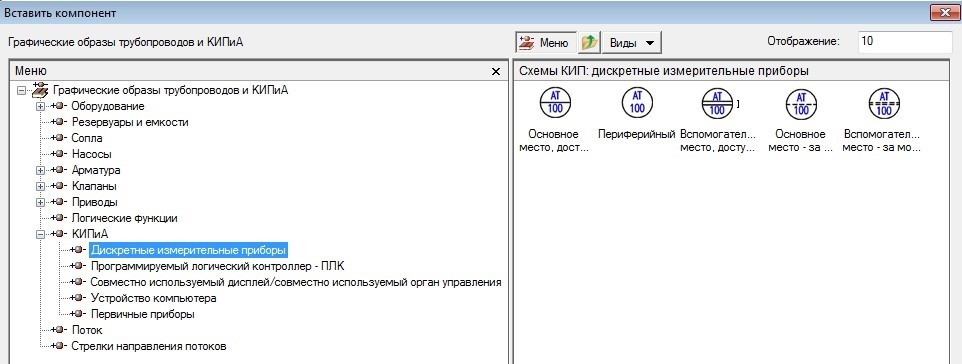
Task: Collapse the root 'Графические образы трубопроводов и КИПиА' node
Action: [21, 90]
